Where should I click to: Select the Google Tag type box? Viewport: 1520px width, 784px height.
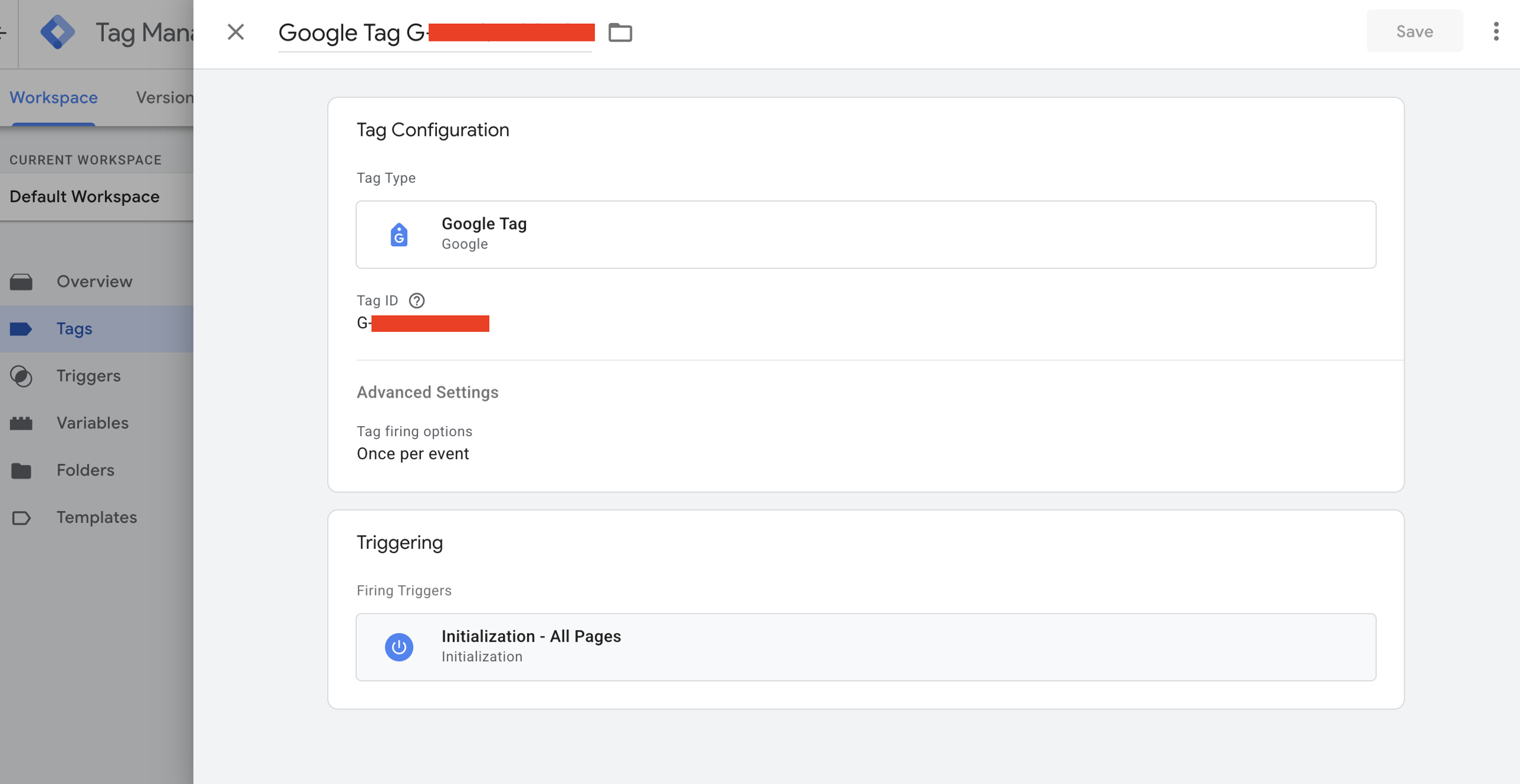point(866,234)
